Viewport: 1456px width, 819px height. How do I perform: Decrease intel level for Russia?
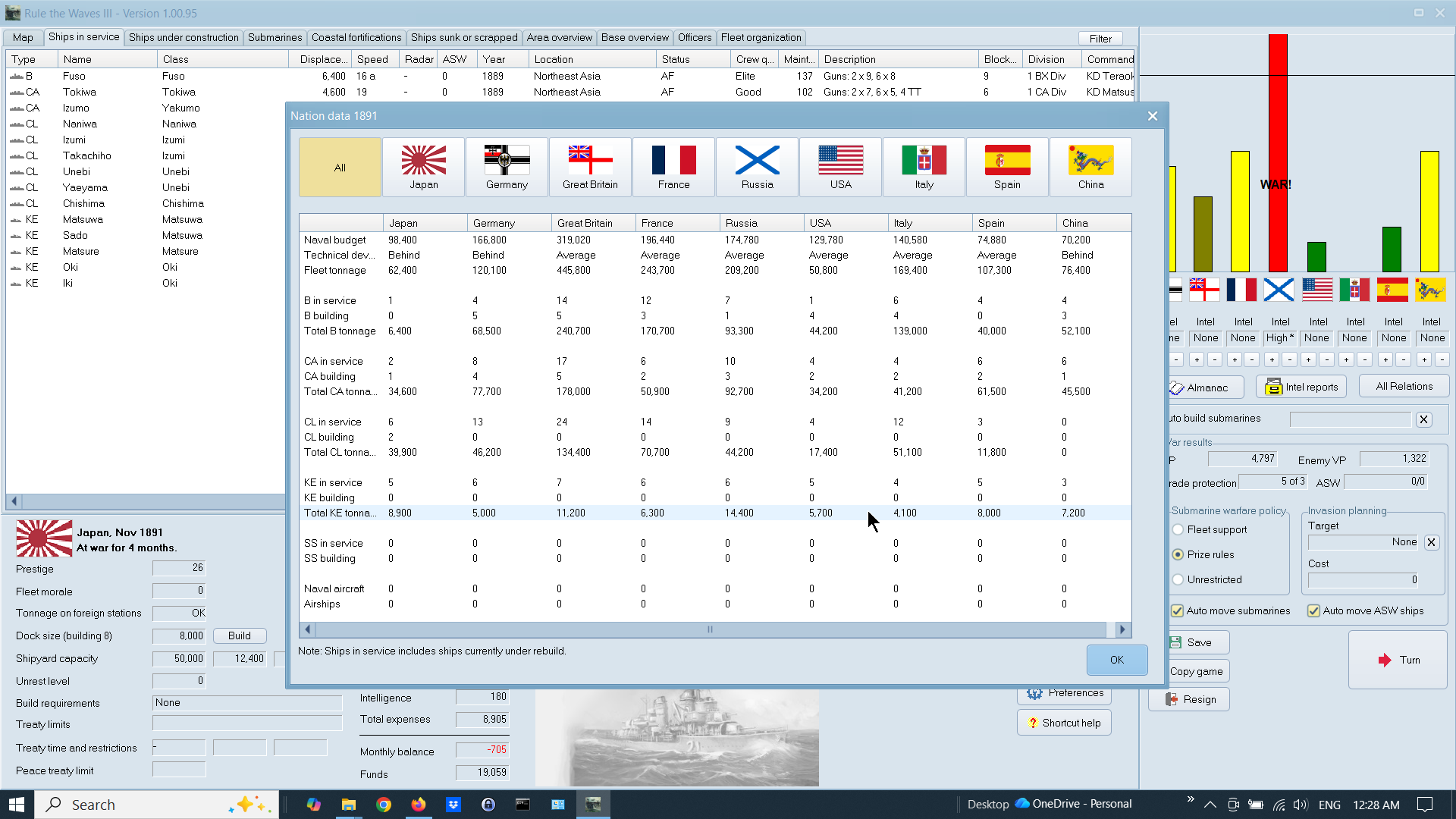(1290, 359)
